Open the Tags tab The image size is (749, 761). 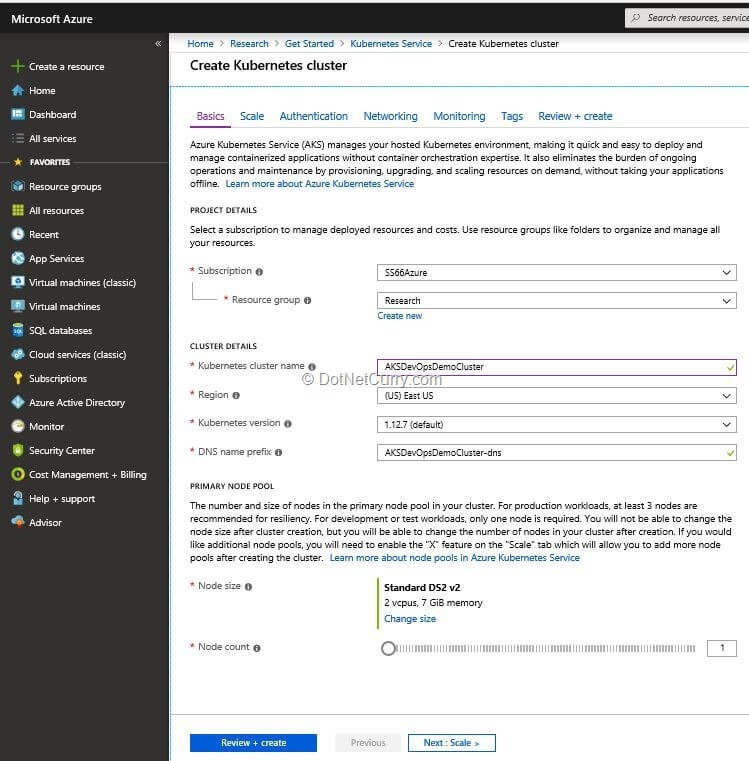pos(512,116)
